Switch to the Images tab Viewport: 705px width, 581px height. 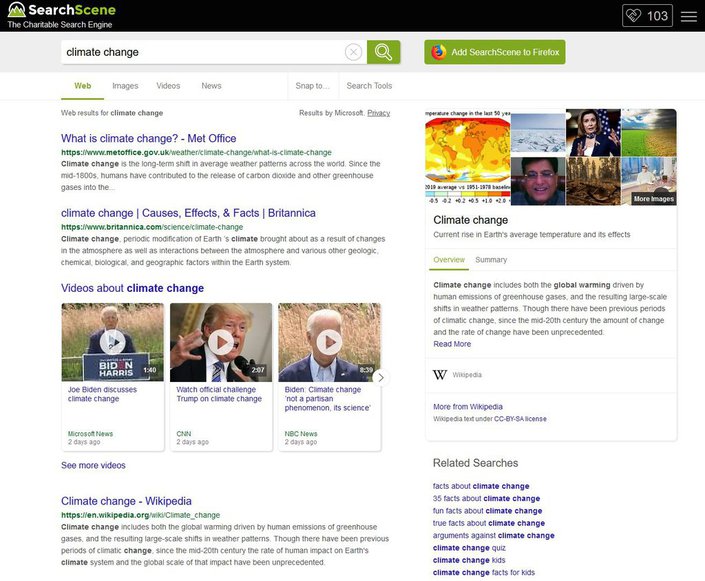click(x=125, y=86)
